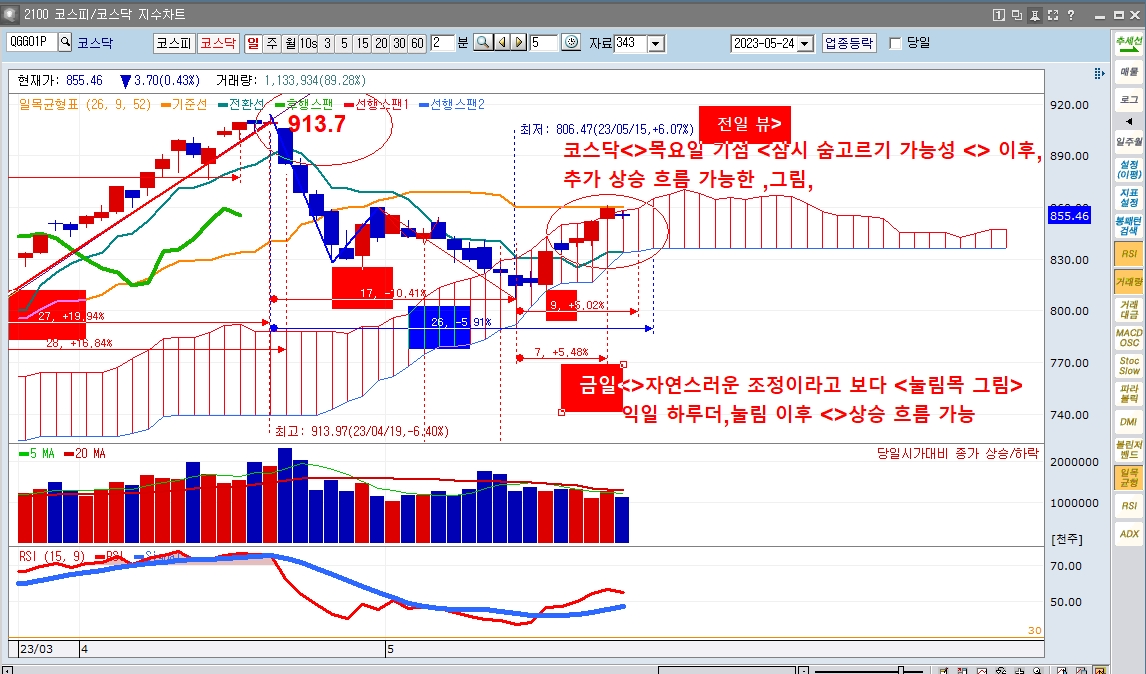Click the fullscreen expand icon in title bar

click(x=1053, y=15)
